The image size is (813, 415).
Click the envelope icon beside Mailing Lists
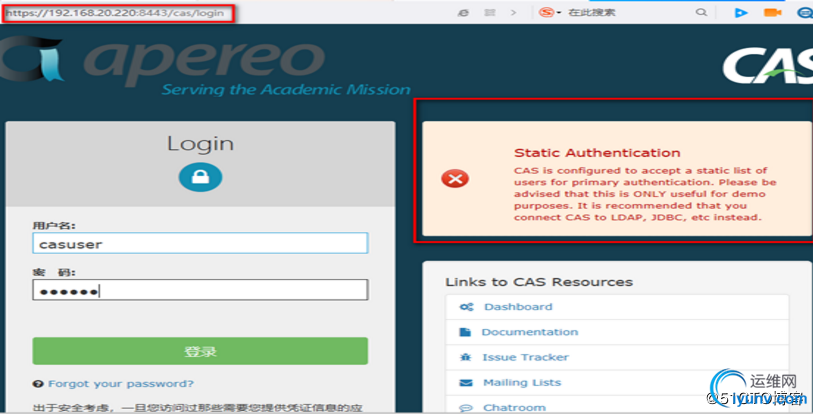(x=466, y=383)
